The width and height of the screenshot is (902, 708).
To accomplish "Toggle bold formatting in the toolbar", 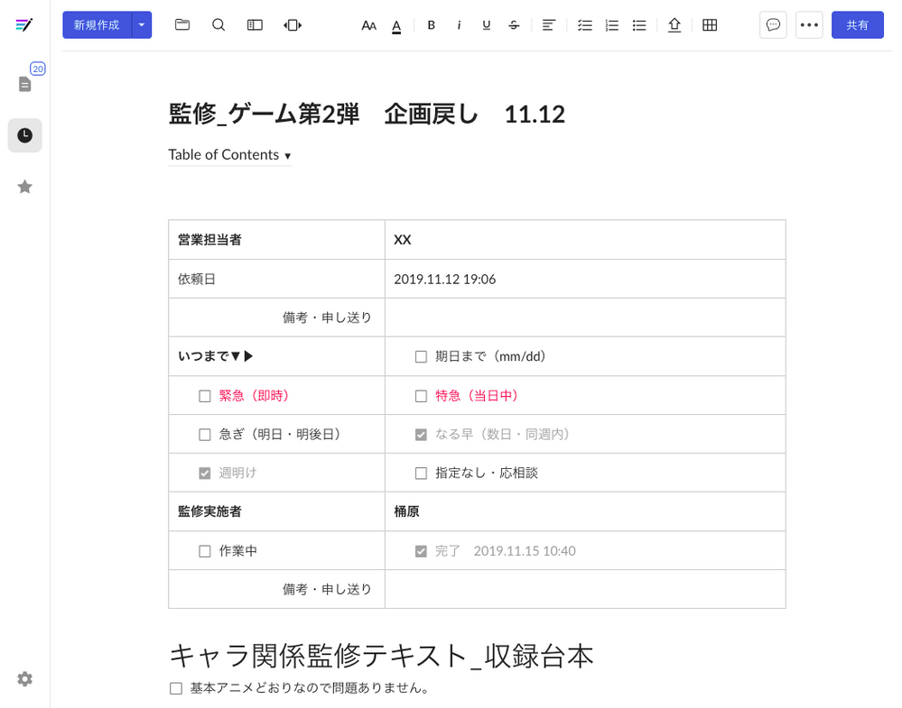I will pyautogui.click(x=431, y=25).
